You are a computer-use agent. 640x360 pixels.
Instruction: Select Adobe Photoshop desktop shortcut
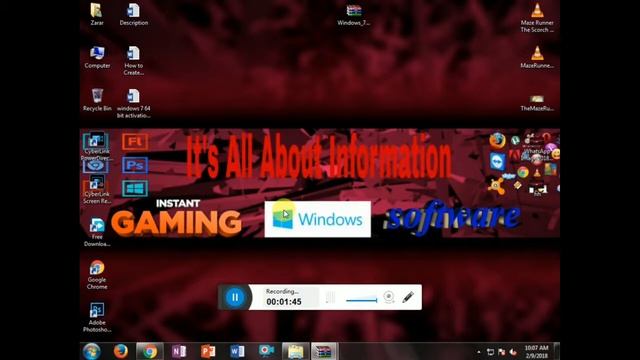97,318
